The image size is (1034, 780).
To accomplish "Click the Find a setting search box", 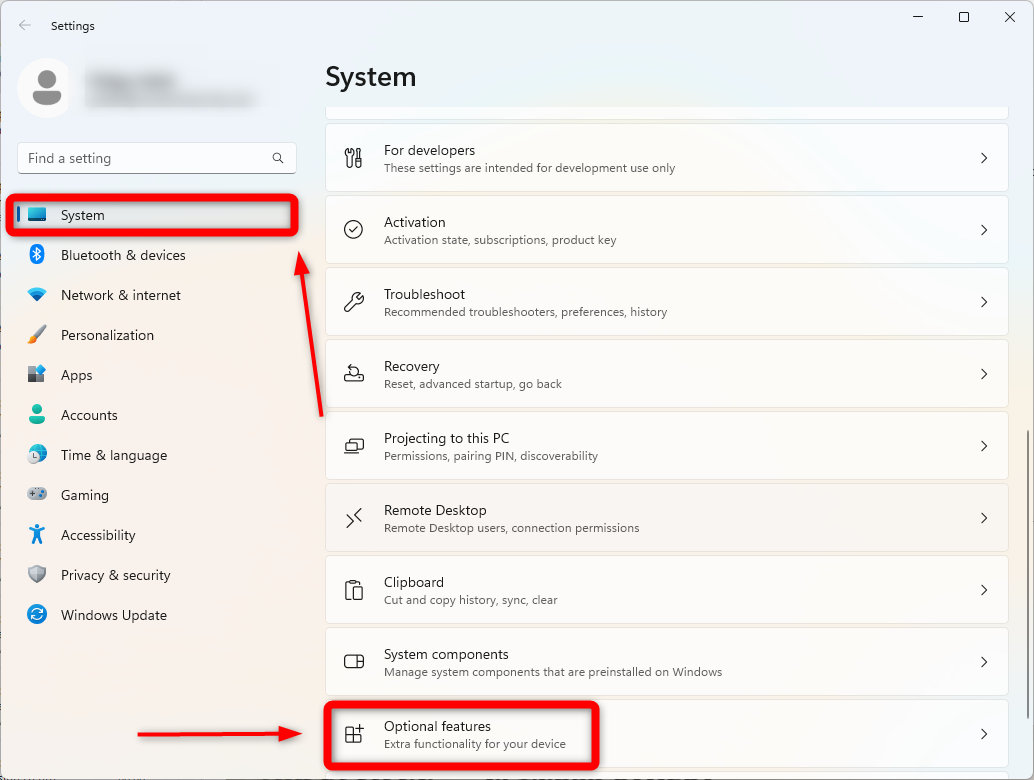I will [157, 158].
